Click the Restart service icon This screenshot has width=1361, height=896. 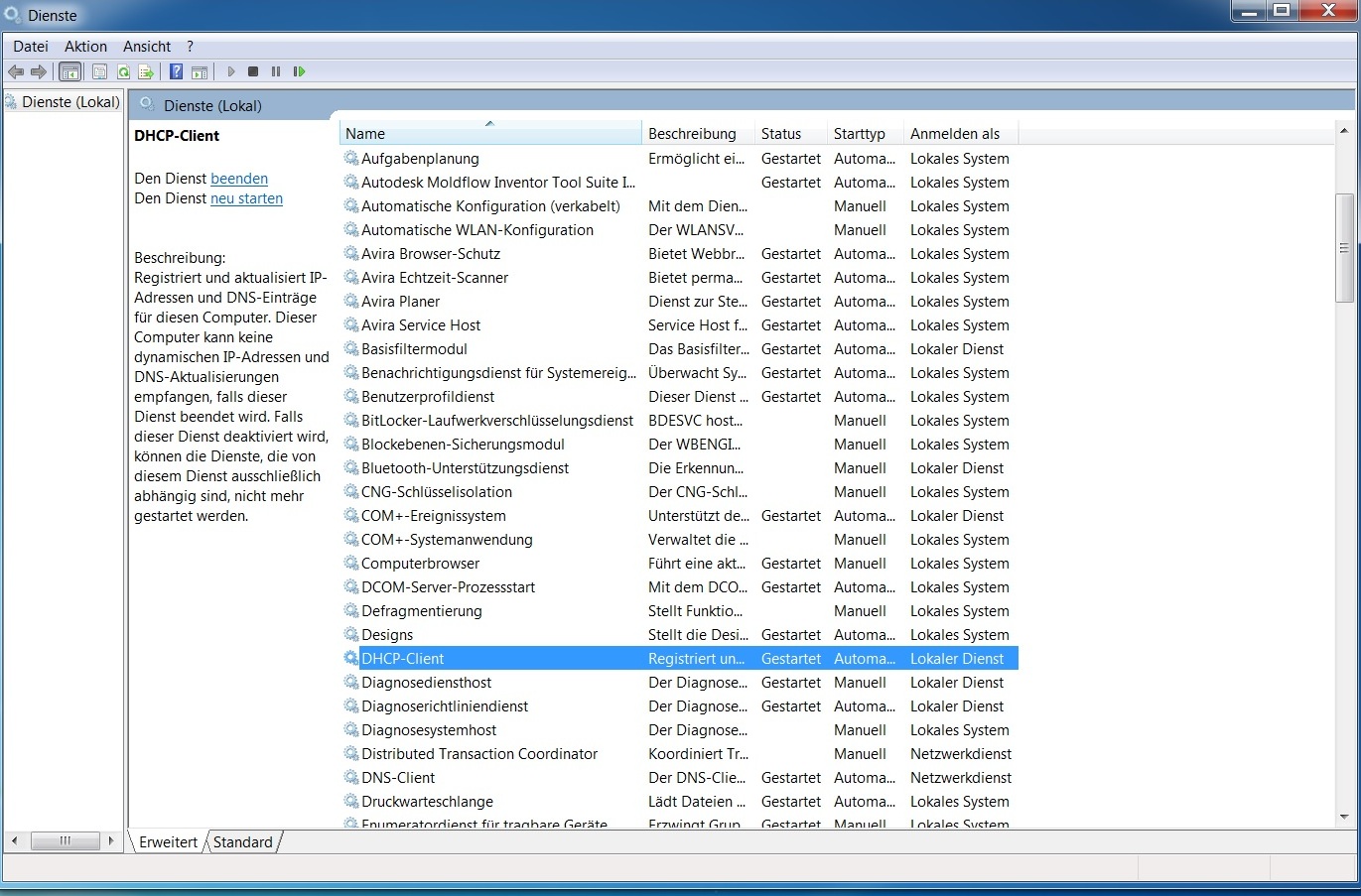(299, 71)
